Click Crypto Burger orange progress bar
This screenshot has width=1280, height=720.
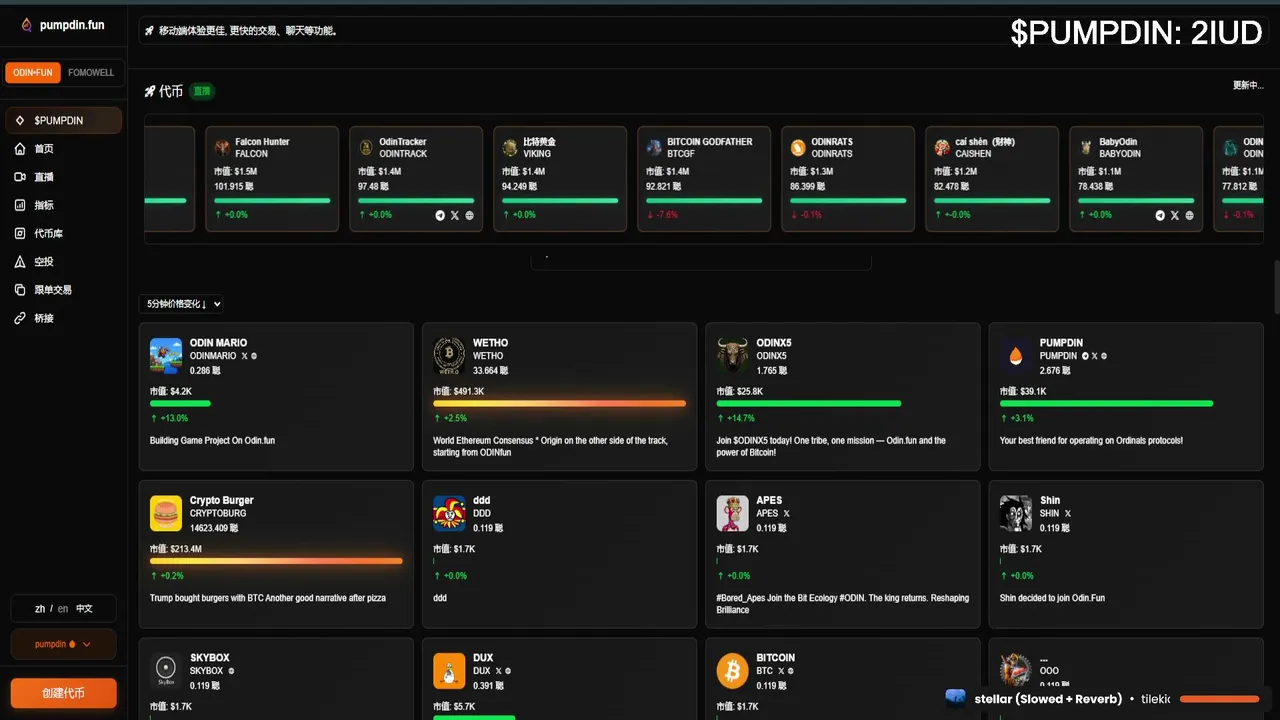click(277, 561)
